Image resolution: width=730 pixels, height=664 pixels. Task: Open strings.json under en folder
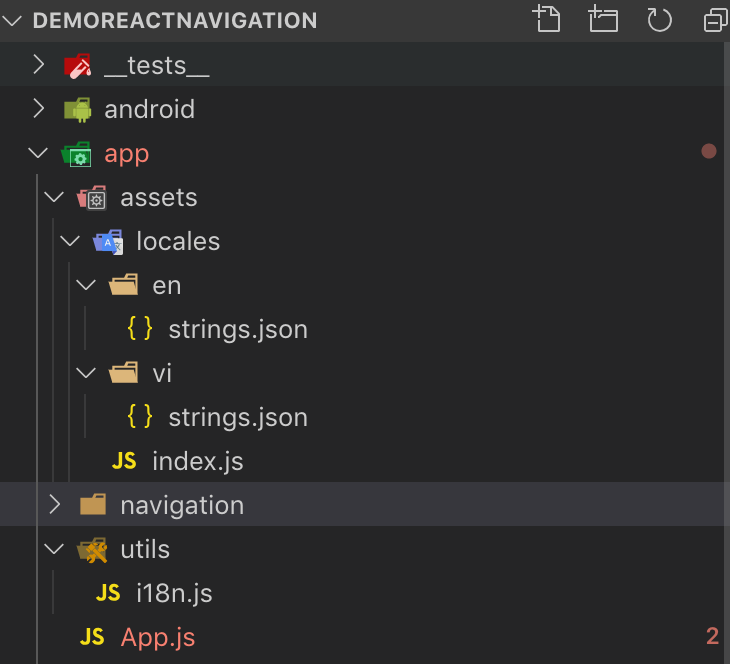click(x=237, y=329)
